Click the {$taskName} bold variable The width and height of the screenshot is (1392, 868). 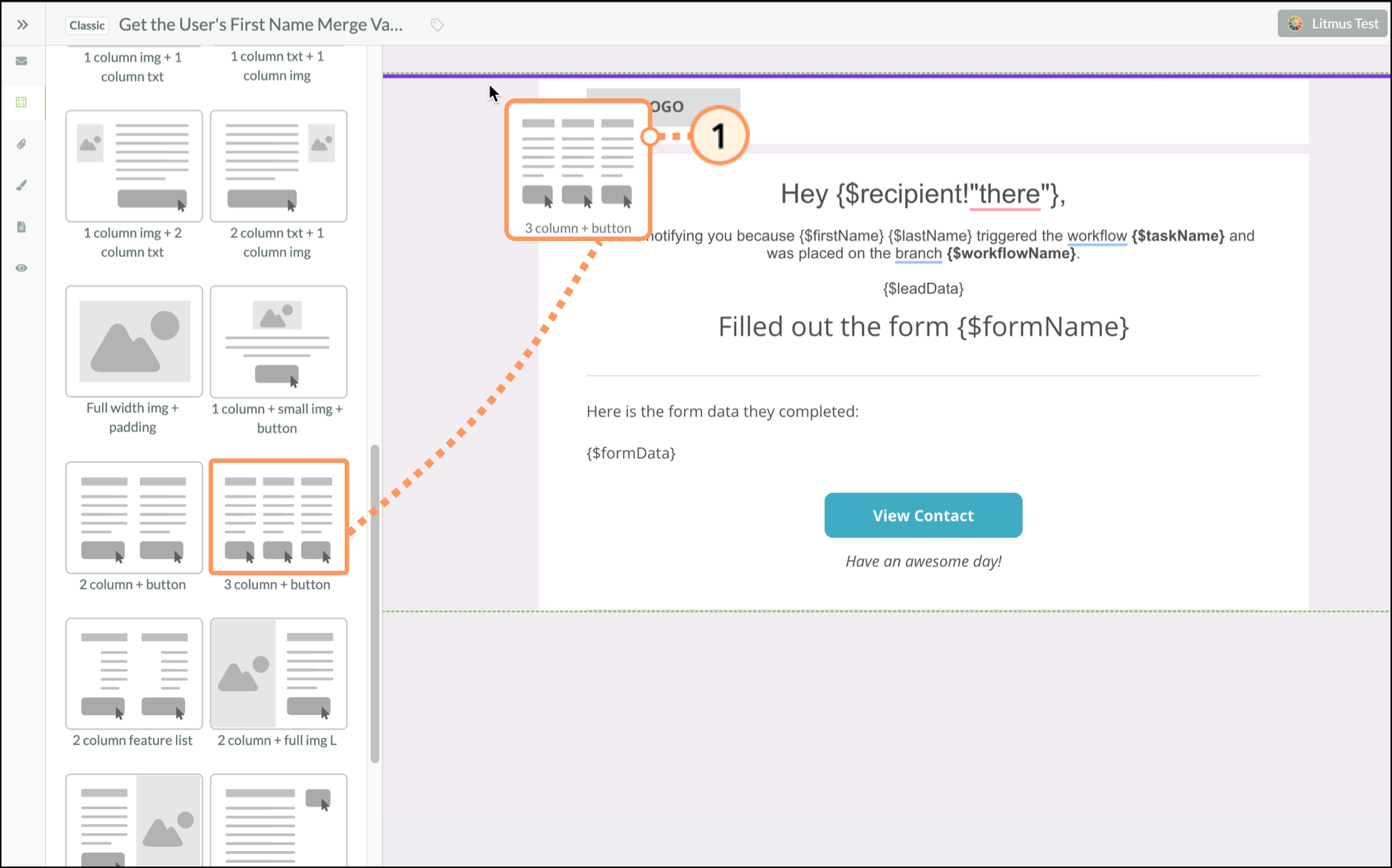pos(1178,236)
